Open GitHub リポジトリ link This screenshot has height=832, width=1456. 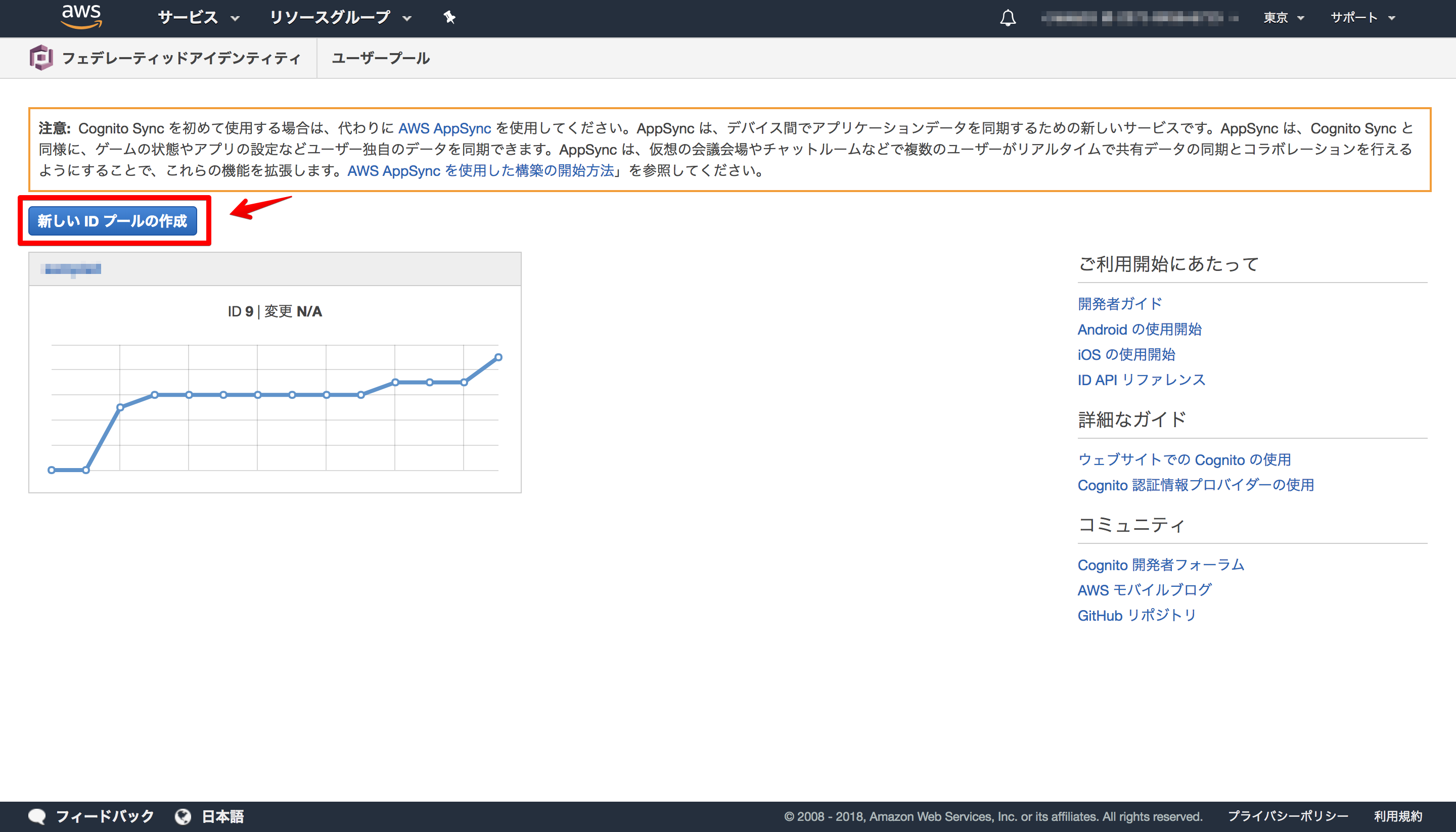(x=1136, y=615)
